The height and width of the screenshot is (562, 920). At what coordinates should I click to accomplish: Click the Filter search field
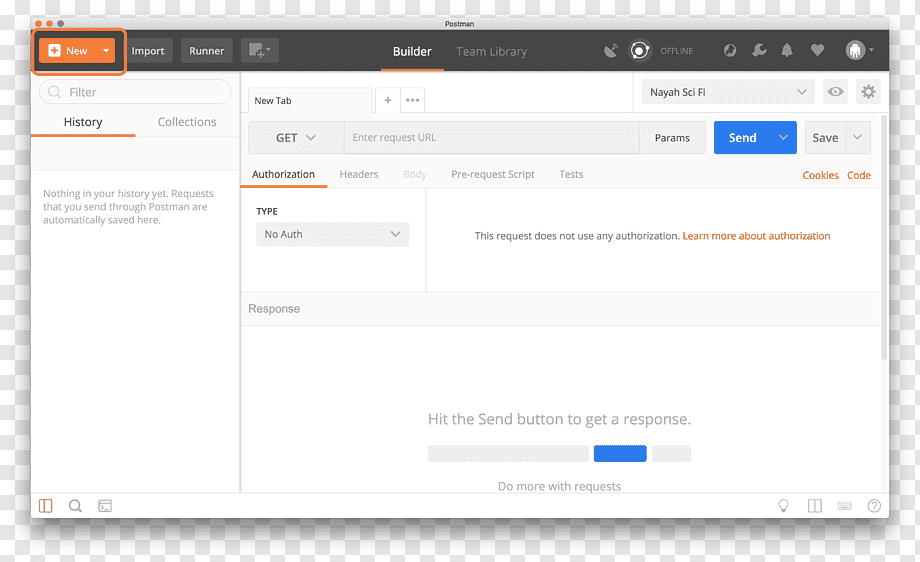[x=135, y=92]
